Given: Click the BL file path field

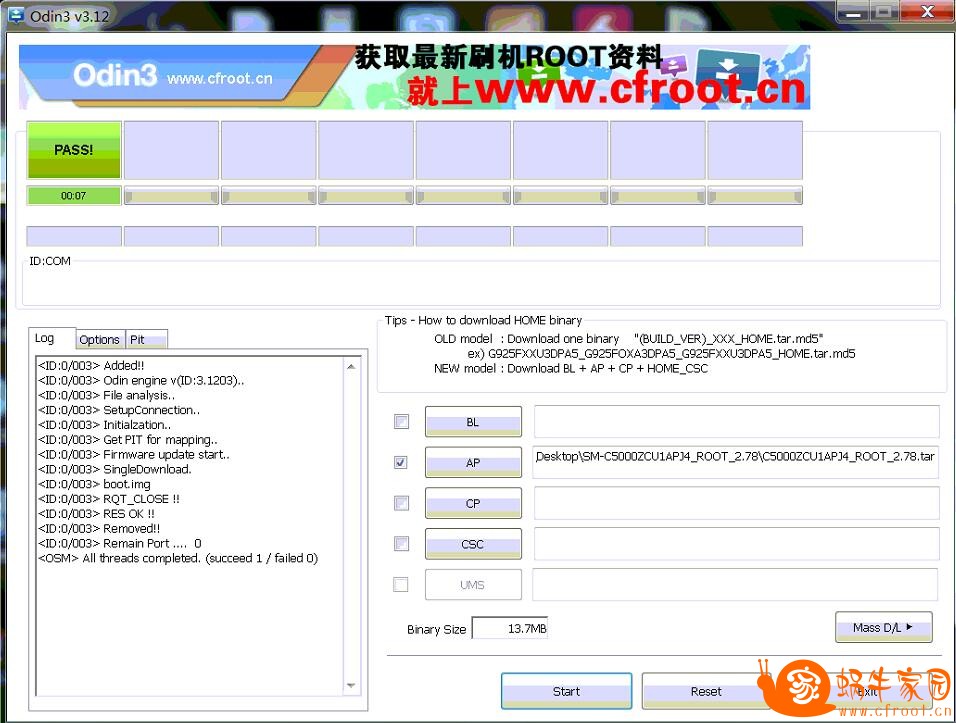Looking at the screenshot, I should [x=737, y=422].
